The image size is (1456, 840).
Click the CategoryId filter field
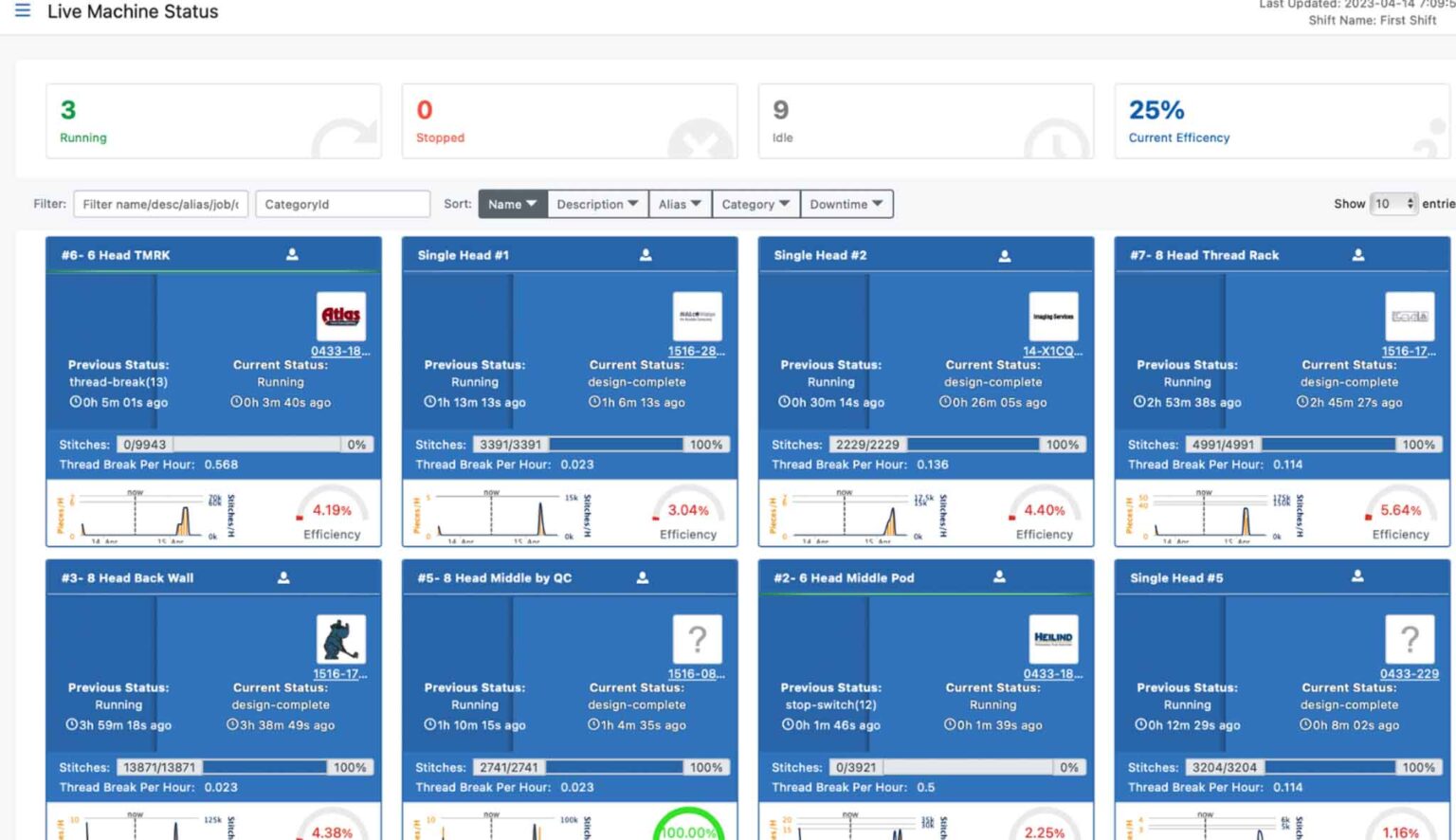tap(342, 204)
